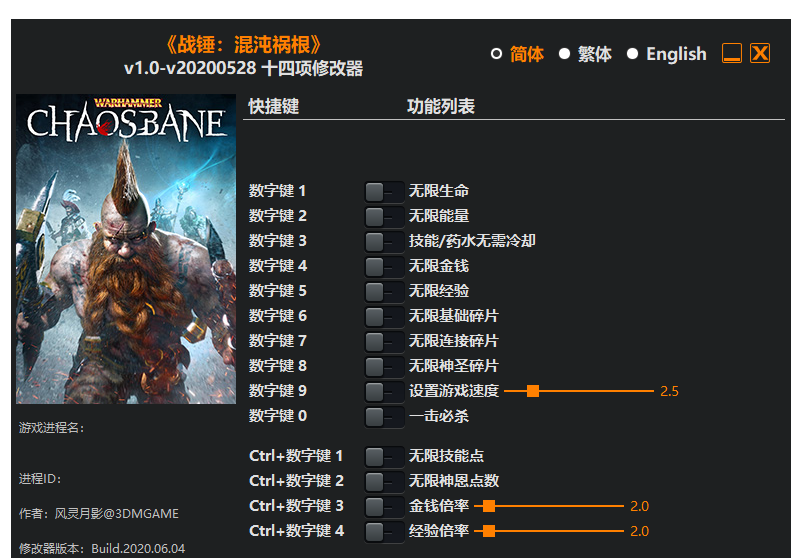Viewport: 801px width, 558px height.
Task: Click the title 《战锤：混沌祸根》
Action: [x=244, y=45]
